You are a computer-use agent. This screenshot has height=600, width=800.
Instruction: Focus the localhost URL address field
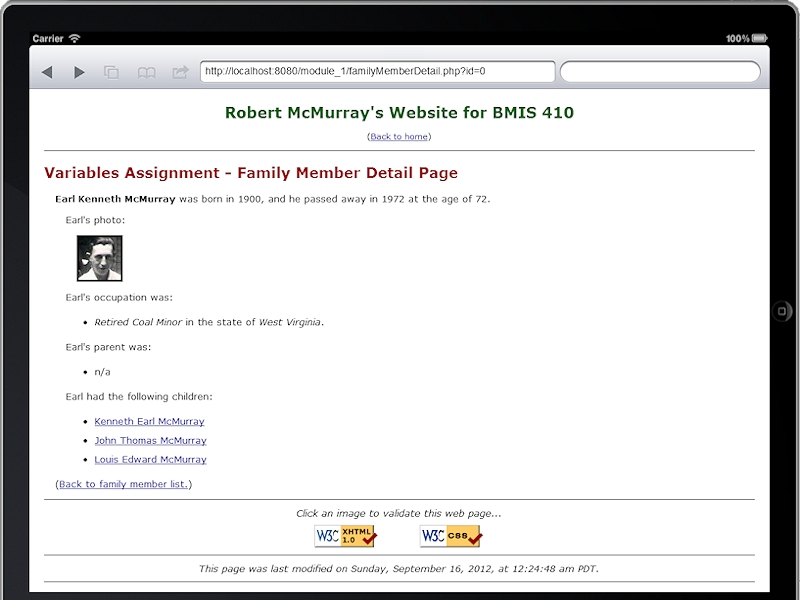click(377, 72)
